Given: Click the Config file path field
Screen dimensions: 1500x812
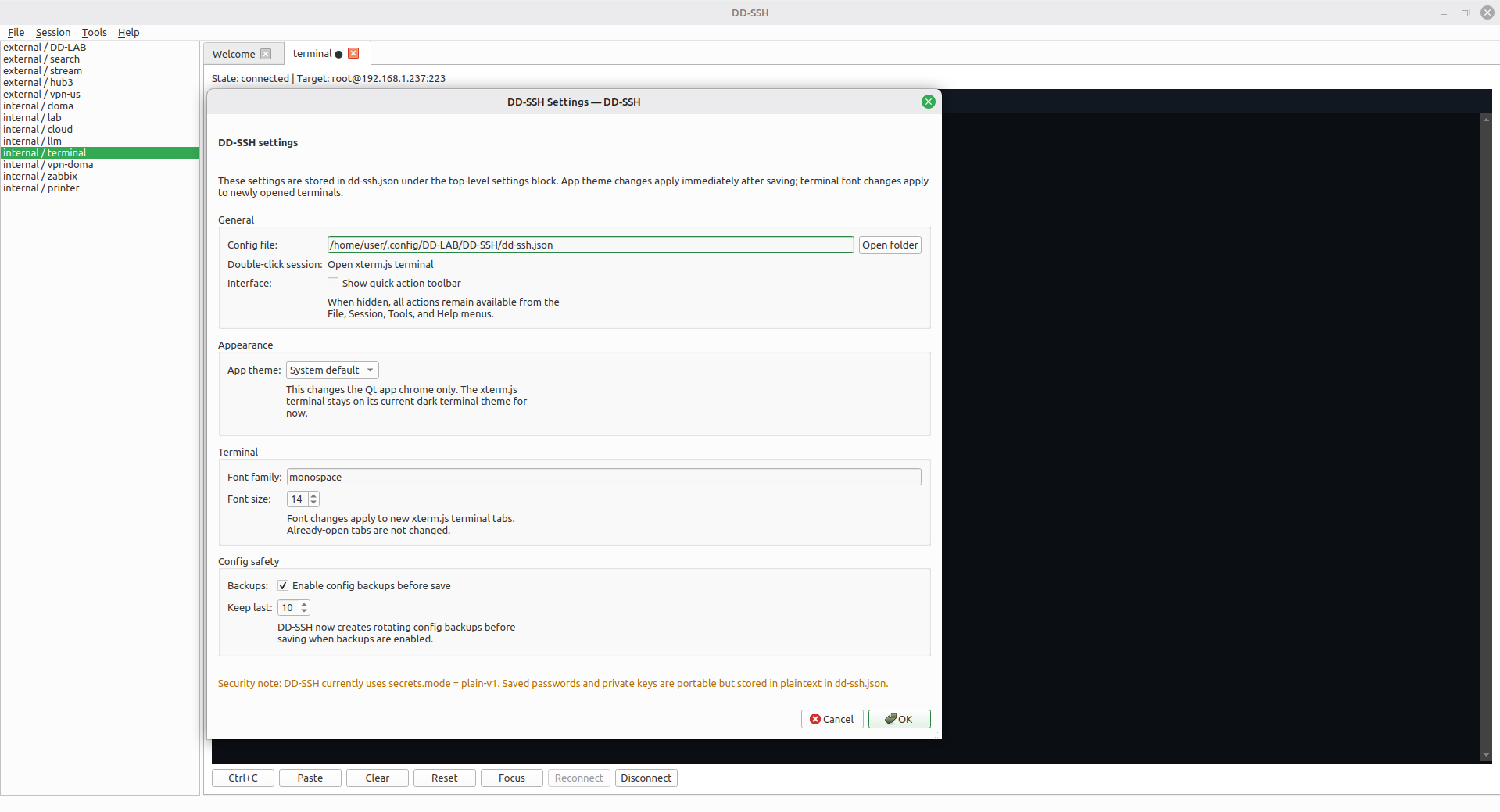Looking at the screenshot, I should (590, 245).
